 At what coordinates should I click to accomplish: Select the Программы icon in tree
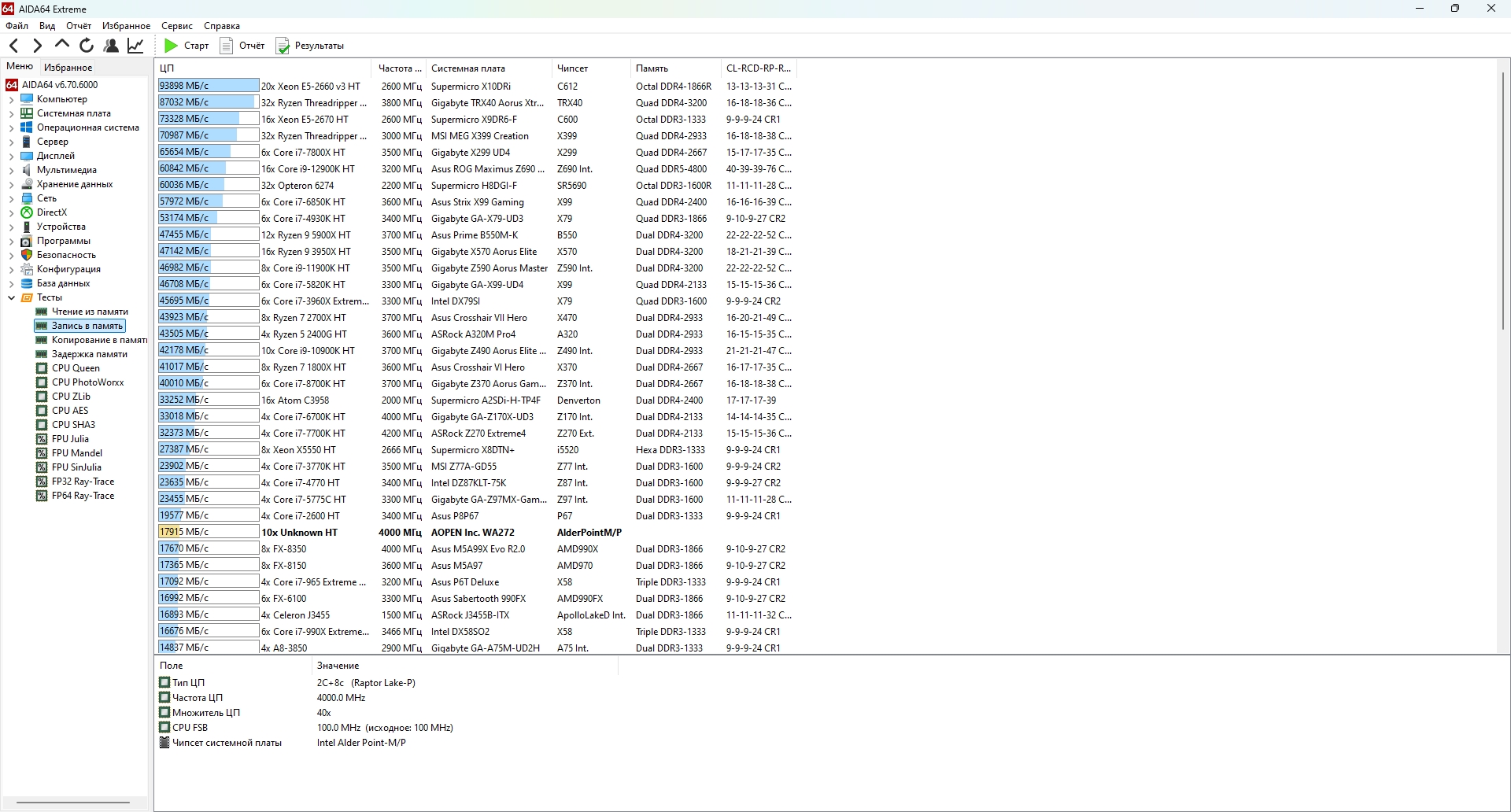point(27,241)
